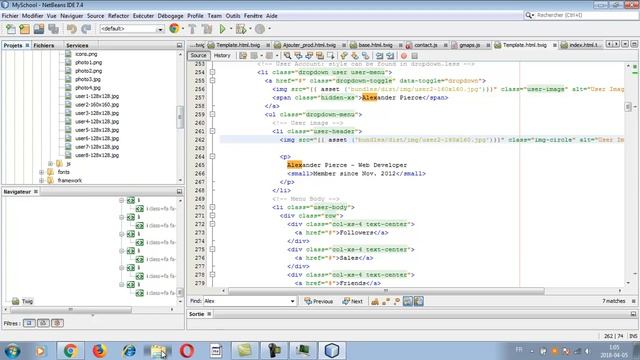Open the Debug Project dropdown arrow
The height and width of the screenshot is (360, 640).
click(250, 29)
